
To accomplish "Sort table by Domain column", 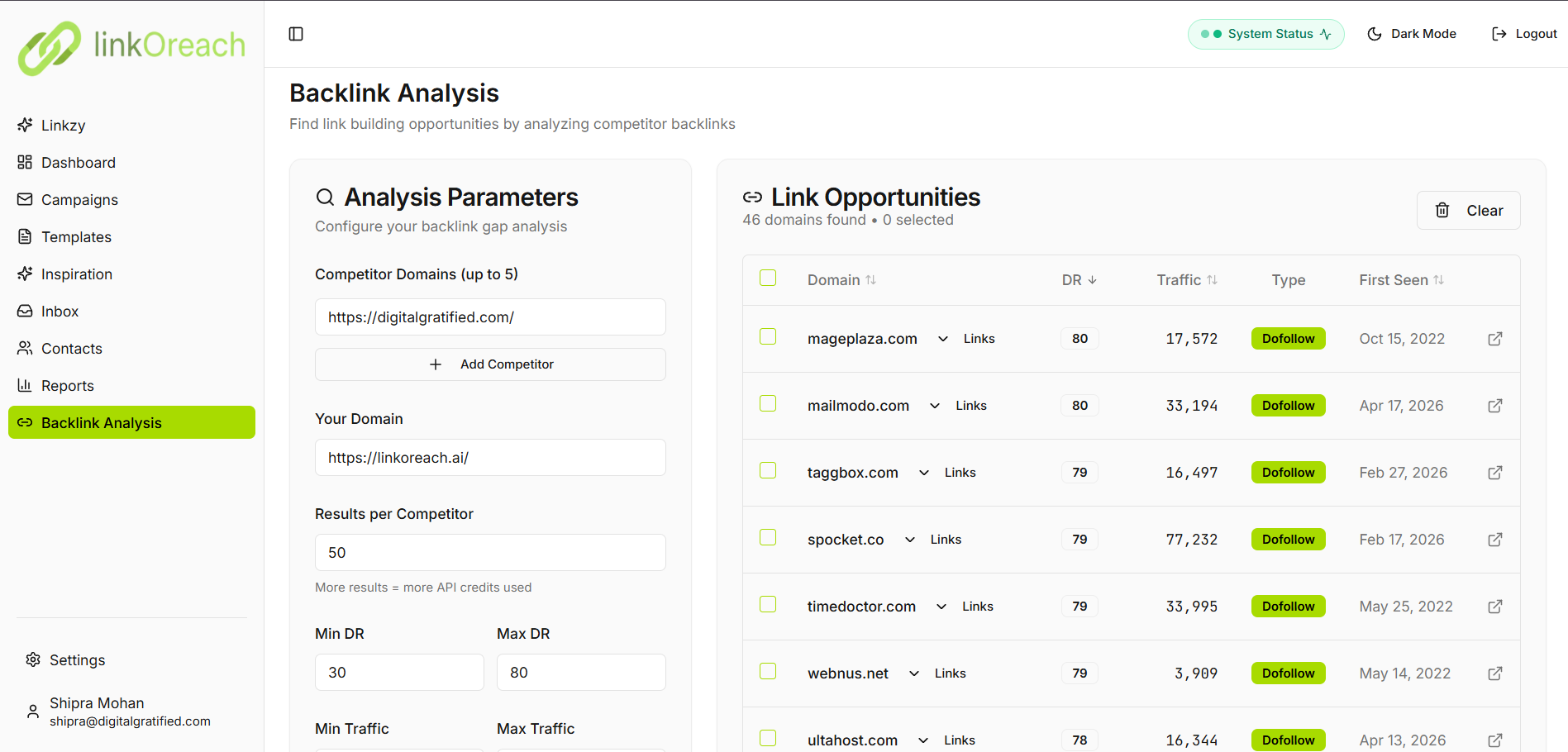I will pos(841,280).
